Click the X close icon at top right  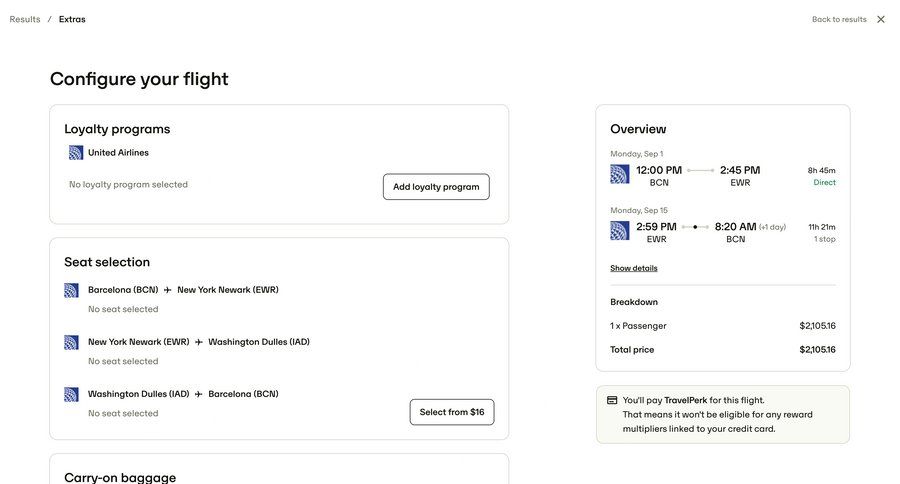pos(881,19)
